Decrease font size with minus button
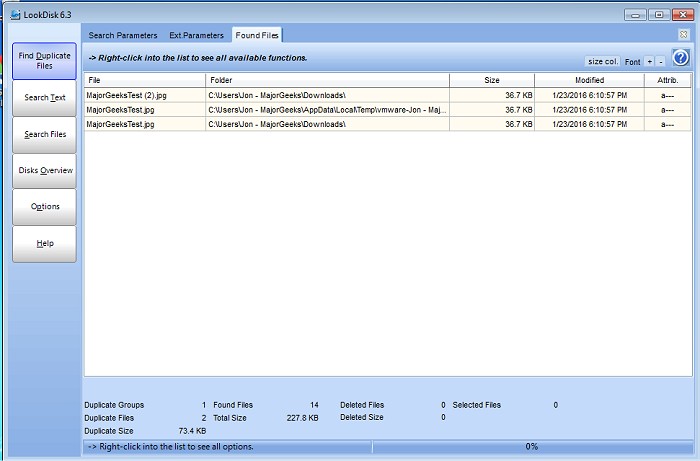Screen dimensions: 700x461 tap(660, 62)
